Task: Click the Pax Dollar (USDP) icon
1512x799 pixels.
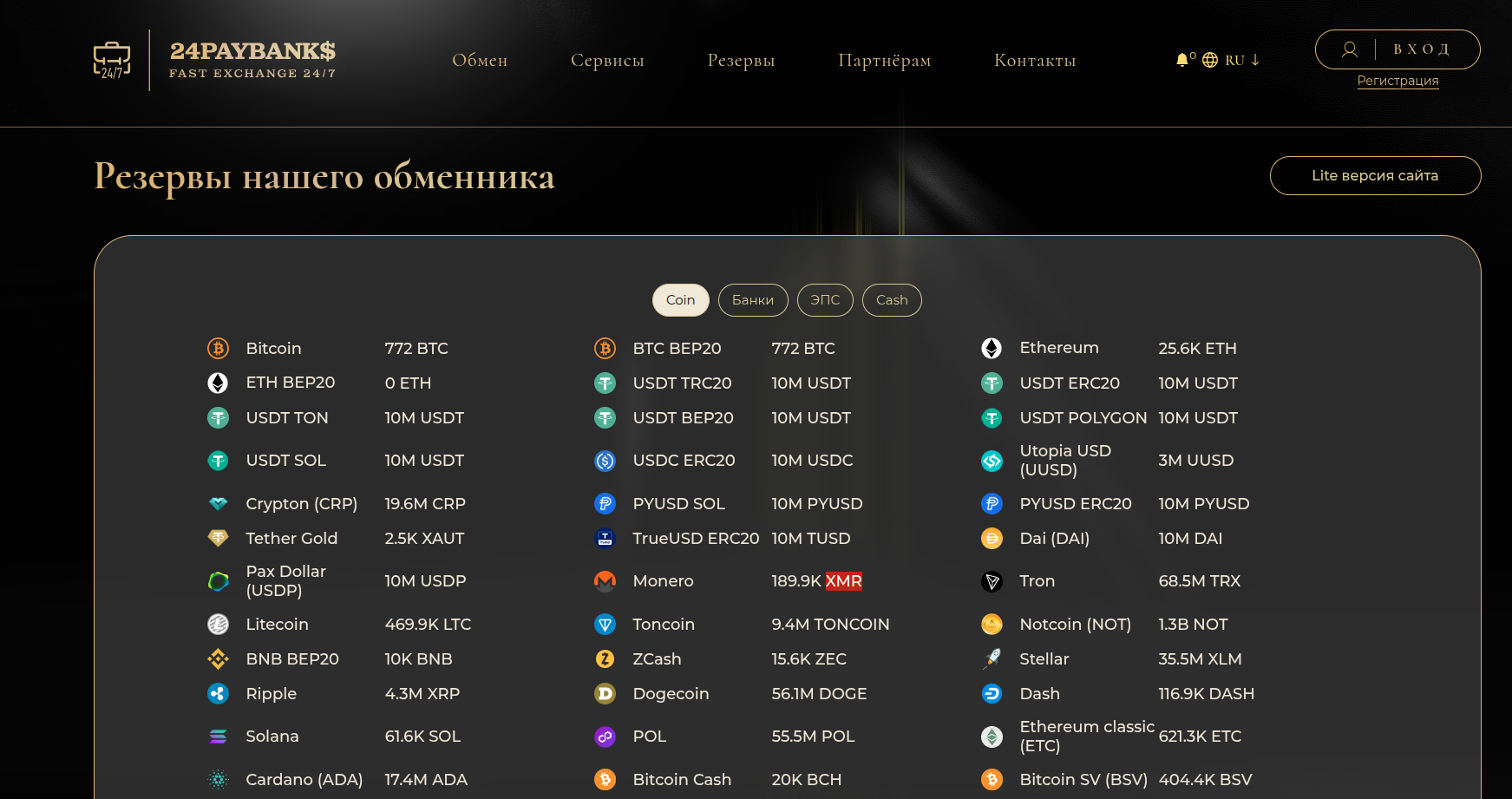Action: click(x=218, y=581)
